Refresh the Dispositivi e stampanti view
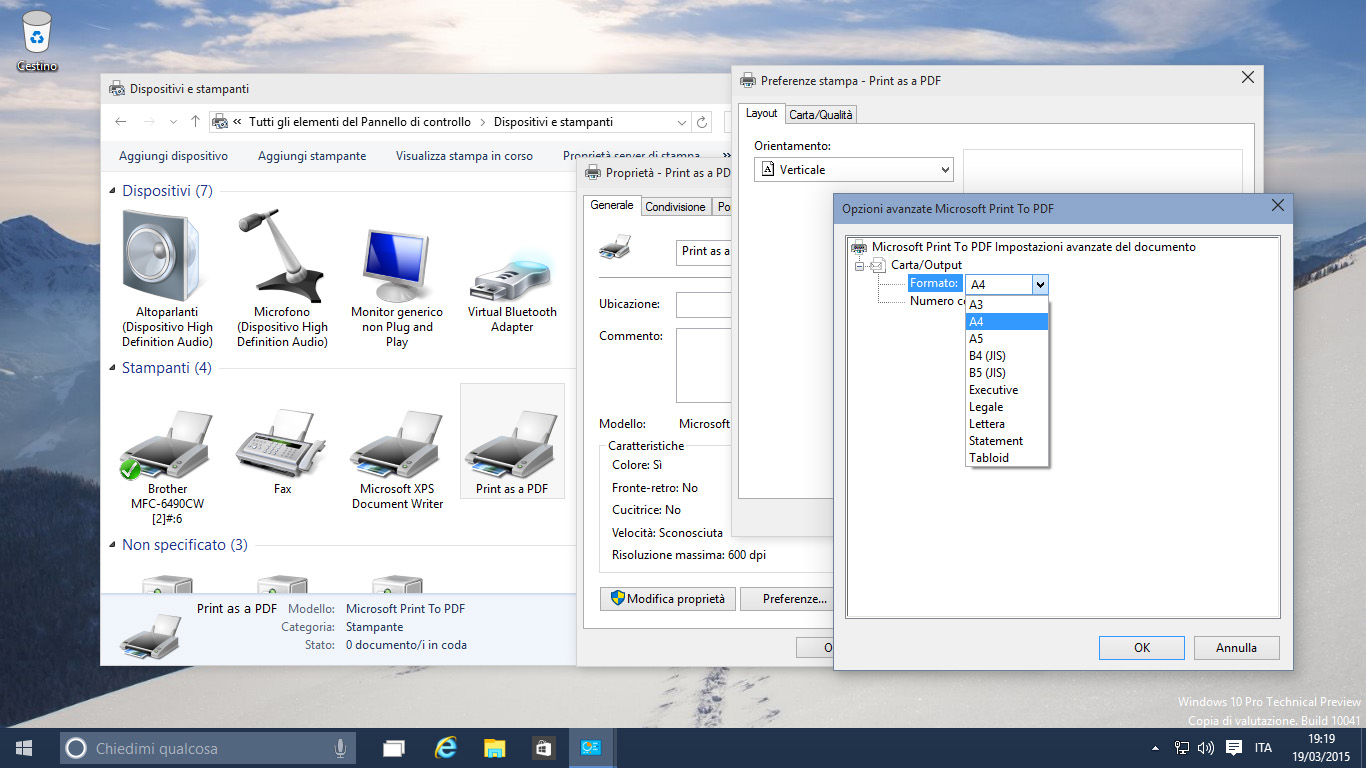This screenshot has height=768, width=1366. [703, 122]
